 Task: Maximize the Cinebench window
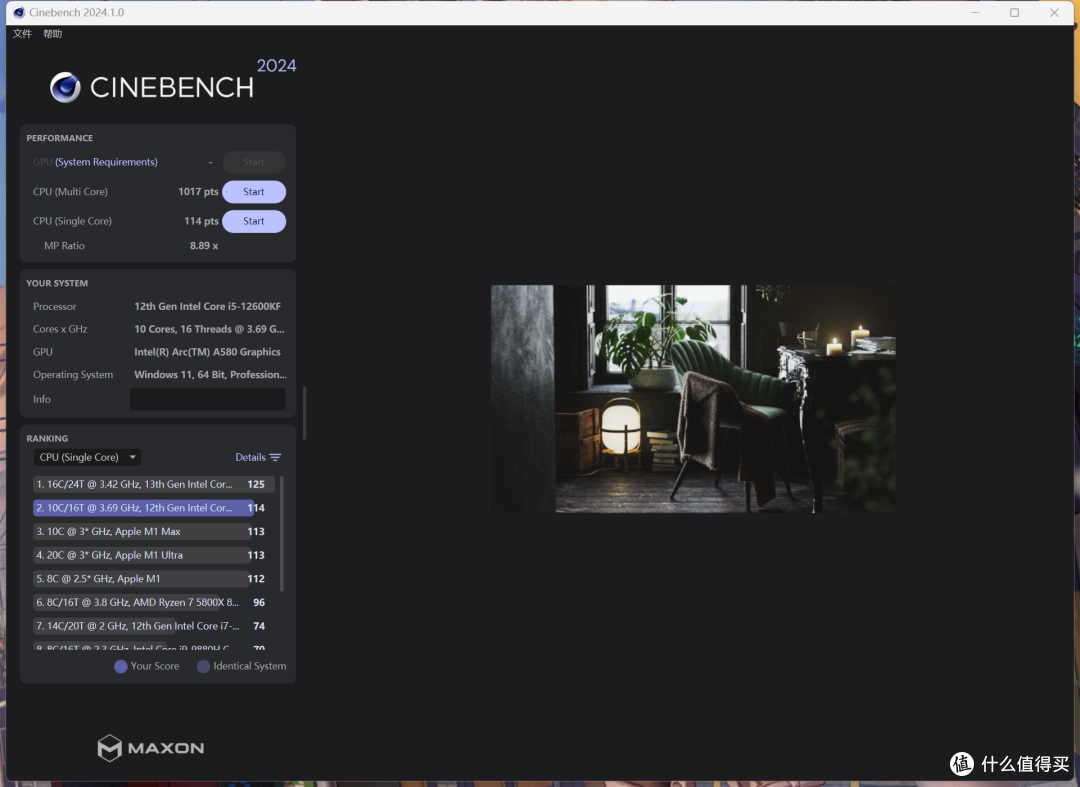click(x=1015, y=12)
